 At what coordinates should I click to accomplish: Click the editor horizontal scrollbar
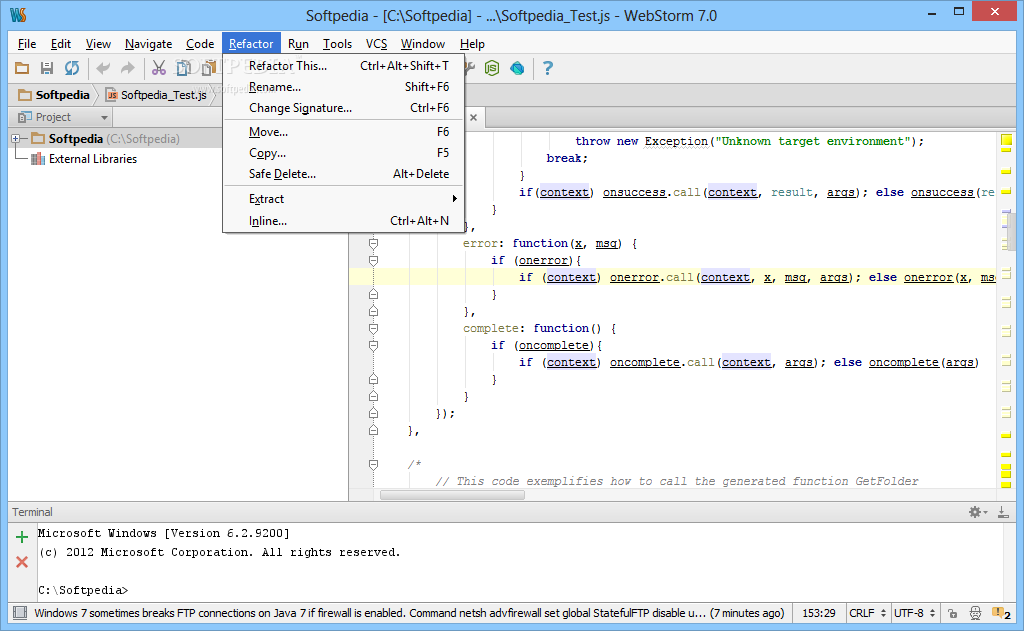click(x=452, y=494)
